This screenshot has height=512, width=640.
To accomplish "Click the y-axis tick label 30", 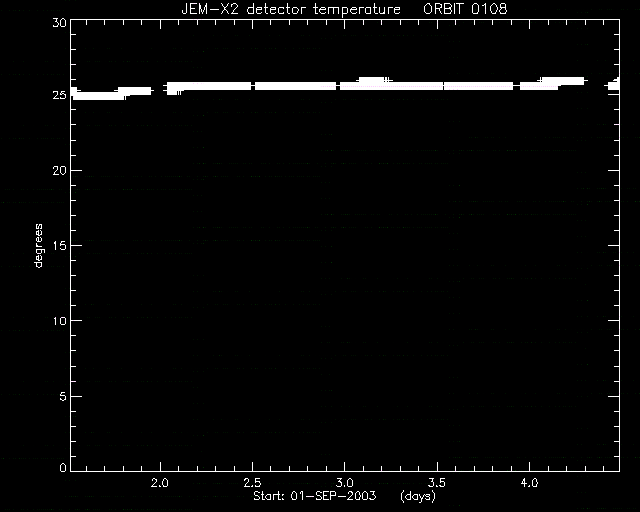I will click(59, 22).
